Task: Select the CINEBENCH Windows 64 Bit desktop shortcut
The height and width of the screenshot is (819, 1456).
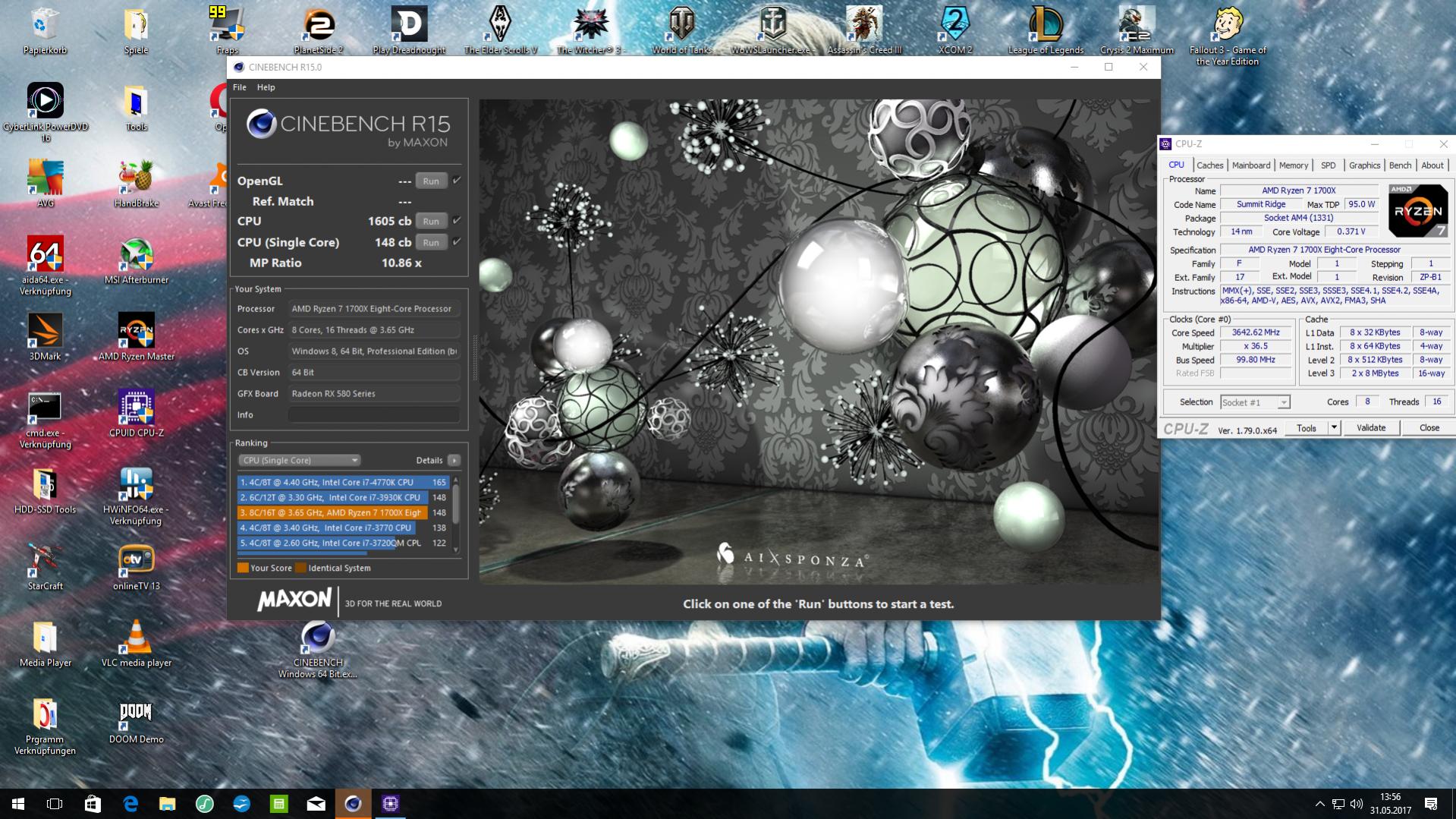Action: (x=318, y=649)
